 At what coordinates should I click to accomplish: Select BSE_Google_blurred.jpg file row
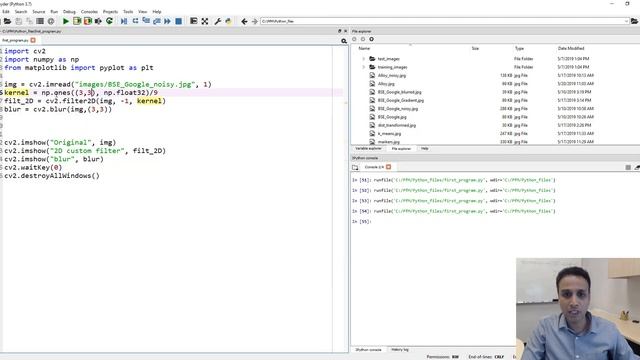(400, 92)
